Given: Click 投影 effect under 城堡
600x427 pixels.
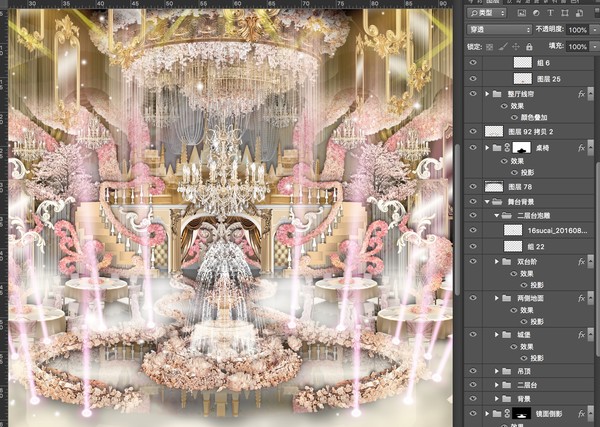Looking at the screenshot, I should [x=537, y=358].
